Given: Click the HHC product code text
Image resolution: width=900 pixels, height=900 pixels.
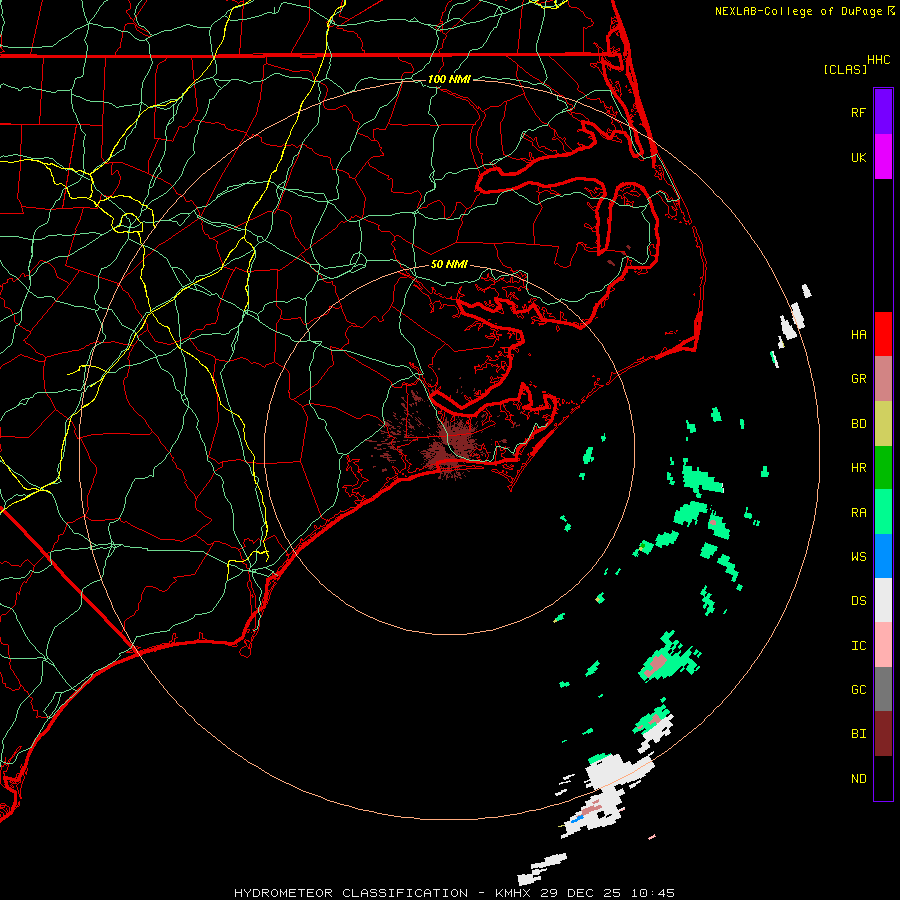Looking at the screenshot, I should pos(878,60).
